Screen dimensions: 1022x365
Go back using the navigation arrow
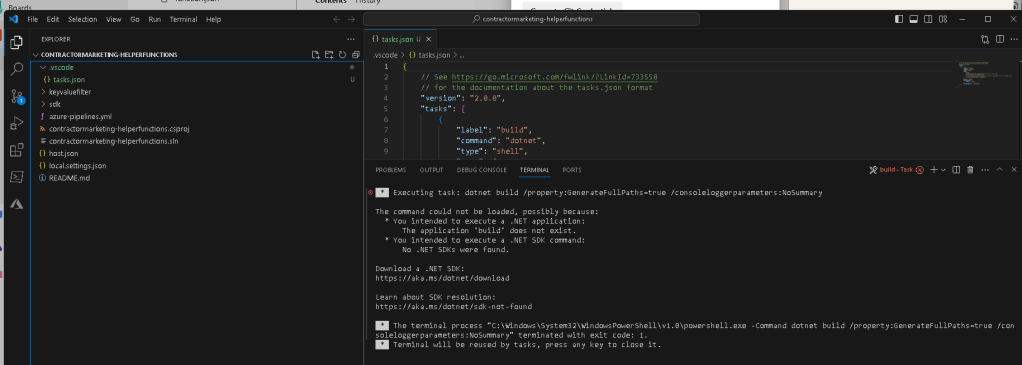[x=336, y=20]
